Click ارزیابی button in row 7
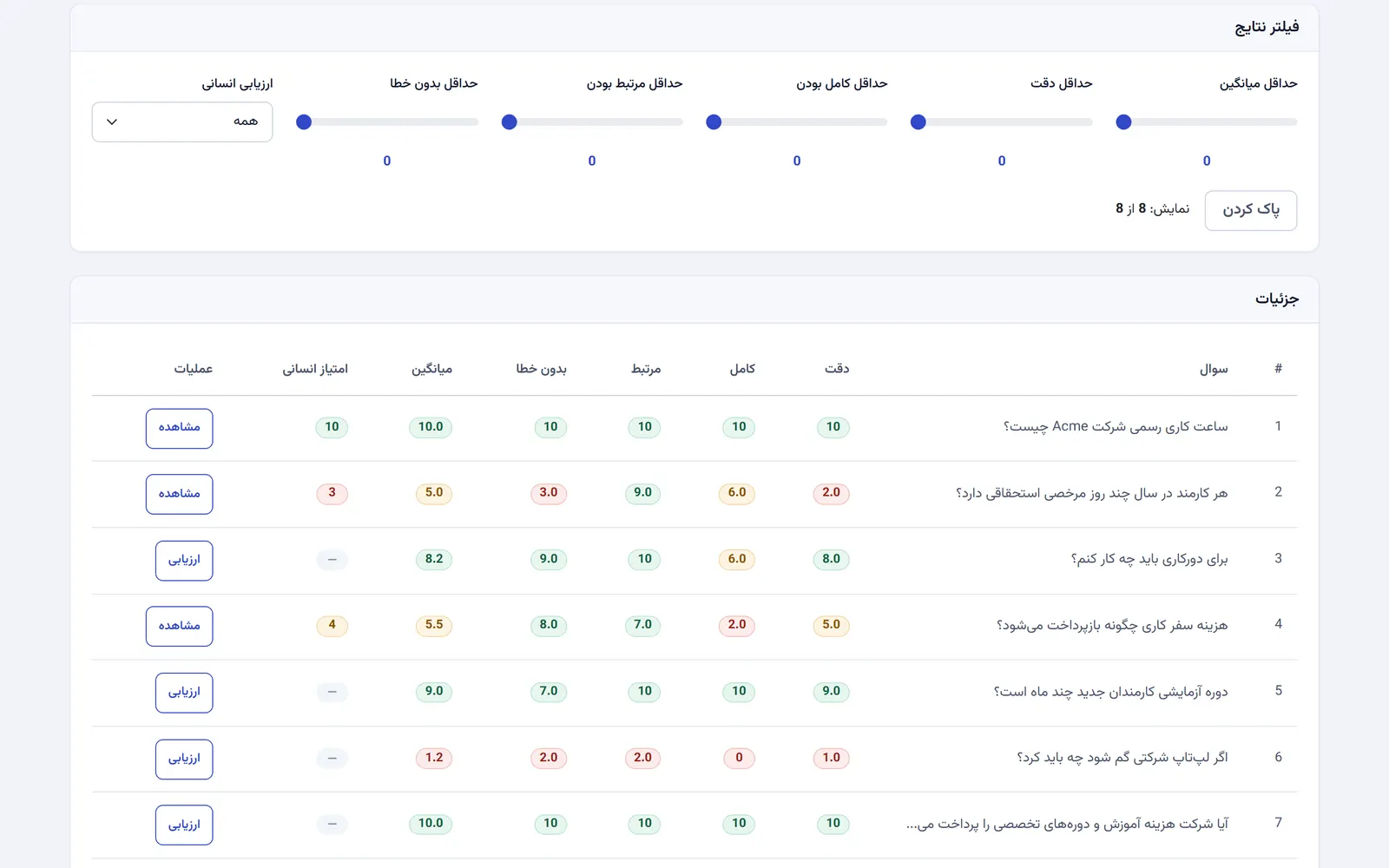Viewport: 1389px width, 868px height. [184, 825]
